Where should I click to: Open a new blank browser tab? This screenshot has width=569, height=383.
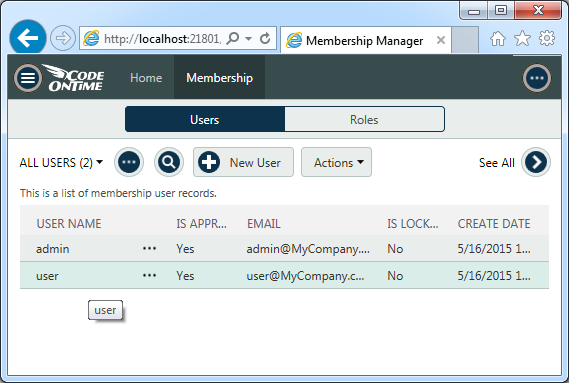click(465, 40)
